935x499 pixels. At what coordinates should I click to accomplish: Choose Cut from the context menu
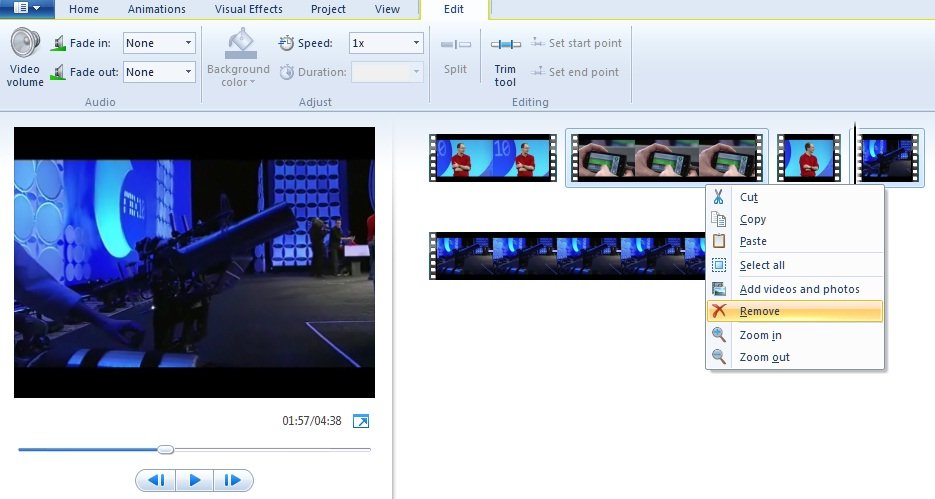(794, 197)
